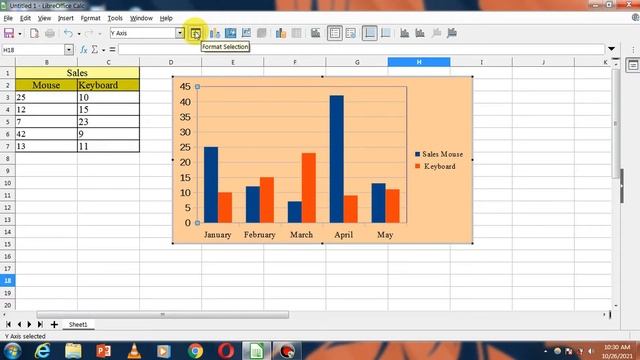The width and height of the screenshot is (640, 360).
Task: Click the Sales header cell
Action: 77,73
